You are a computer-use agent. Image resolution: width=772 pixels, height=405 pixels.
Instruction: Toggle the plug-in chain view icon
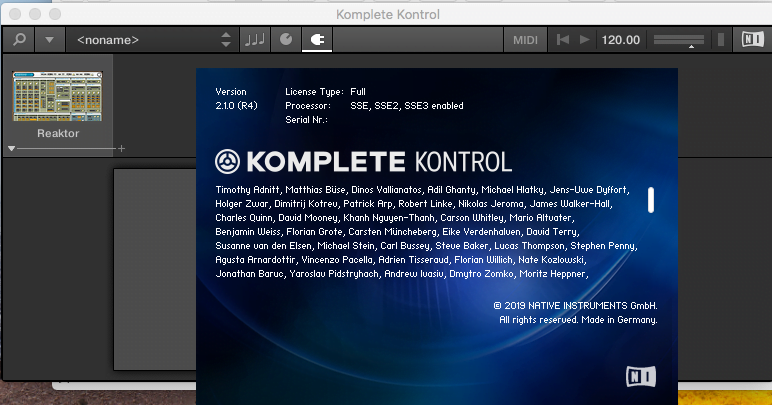(317, 39)
